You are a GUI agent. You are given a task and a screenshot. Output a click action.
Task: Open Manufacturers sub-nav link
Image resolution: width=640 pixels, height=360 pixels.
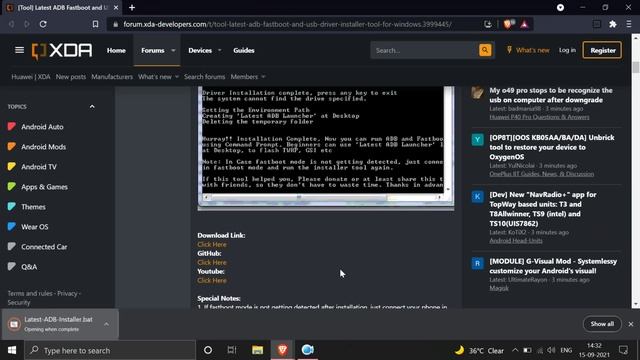(x=112, y=77)
